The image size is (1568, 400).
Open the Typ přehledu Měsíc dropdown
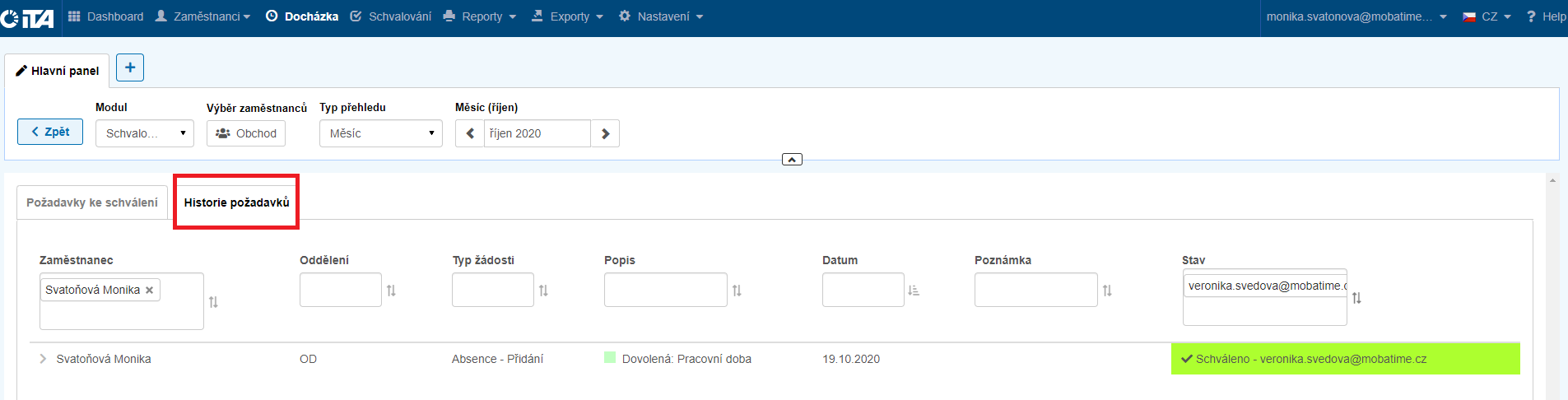point(380,133)
